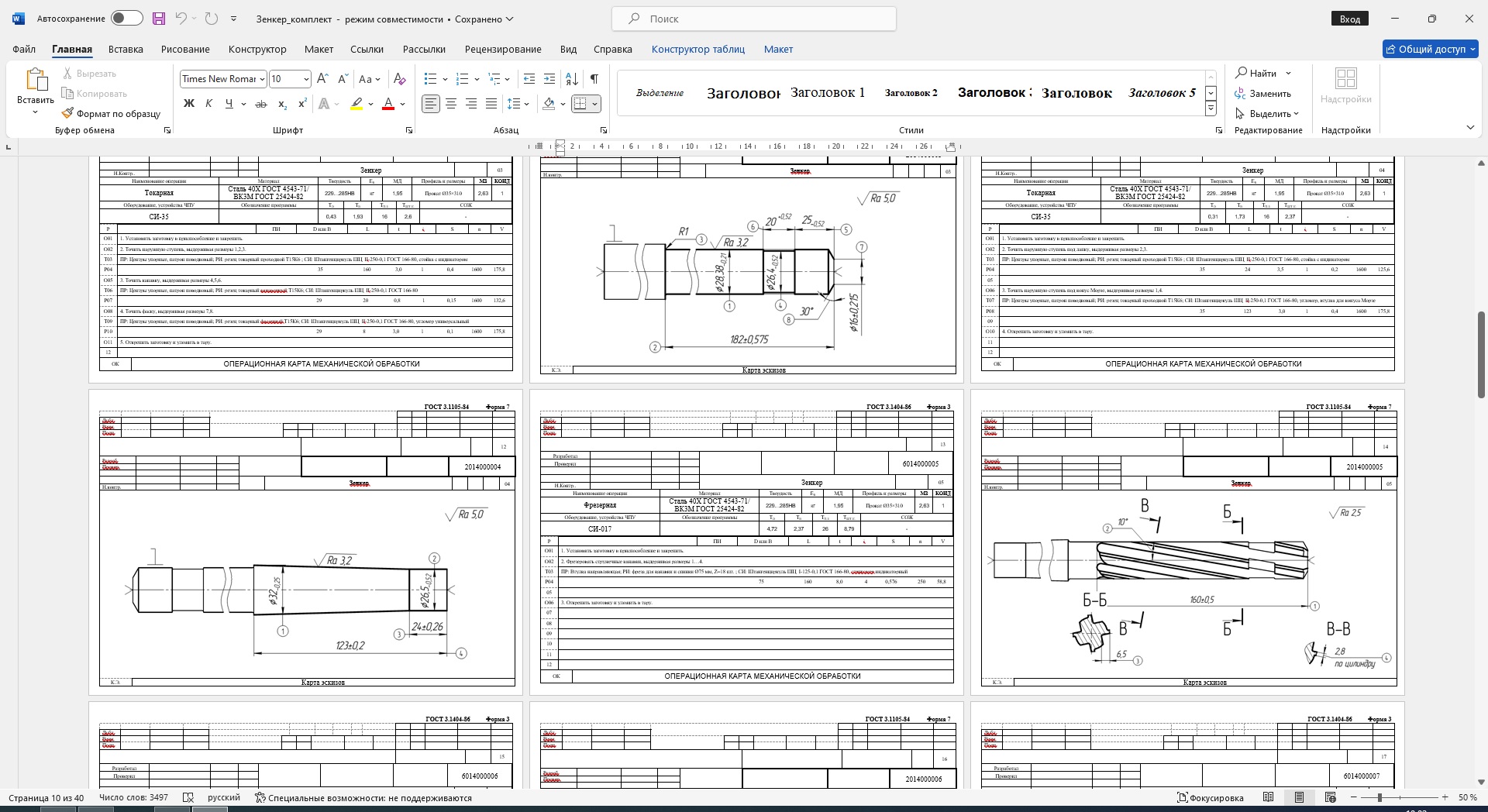This screenshot has width=1488, height=812.
Task: Expand the styles gallery
Action: point(1211,109)
